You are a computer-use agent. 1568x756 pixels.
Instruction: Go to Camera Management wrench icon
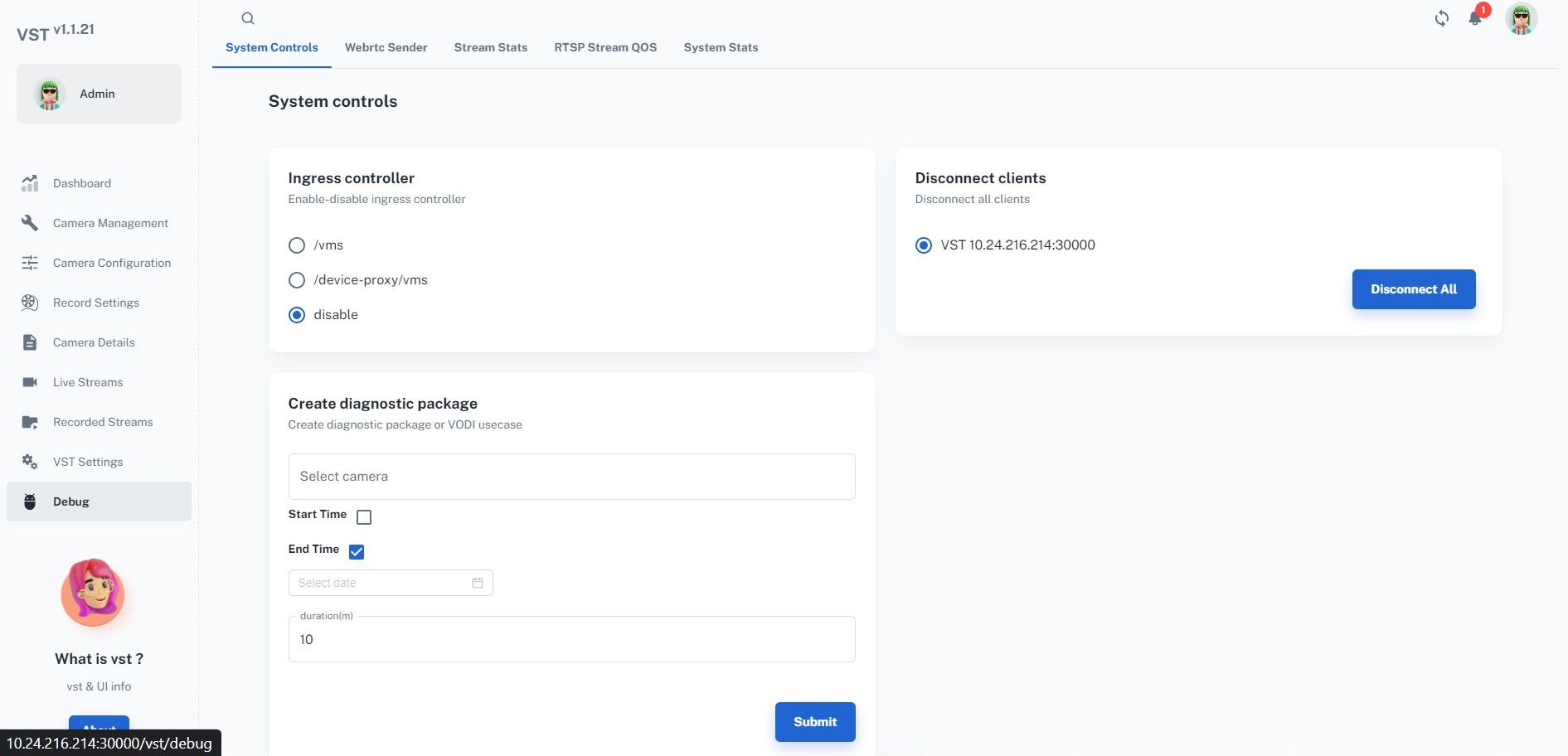coord(30,223)
